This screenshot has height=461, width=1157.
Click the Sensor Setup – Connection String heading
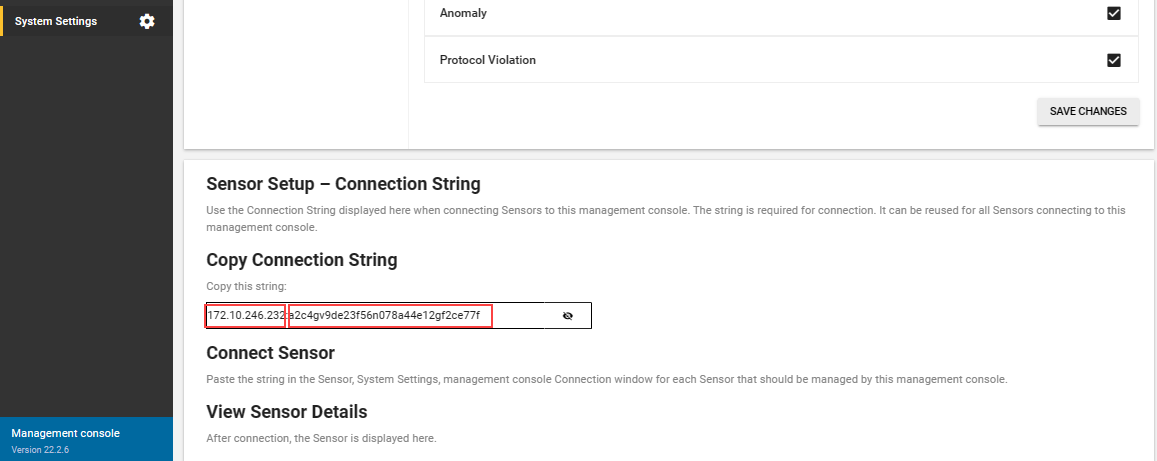343,184
